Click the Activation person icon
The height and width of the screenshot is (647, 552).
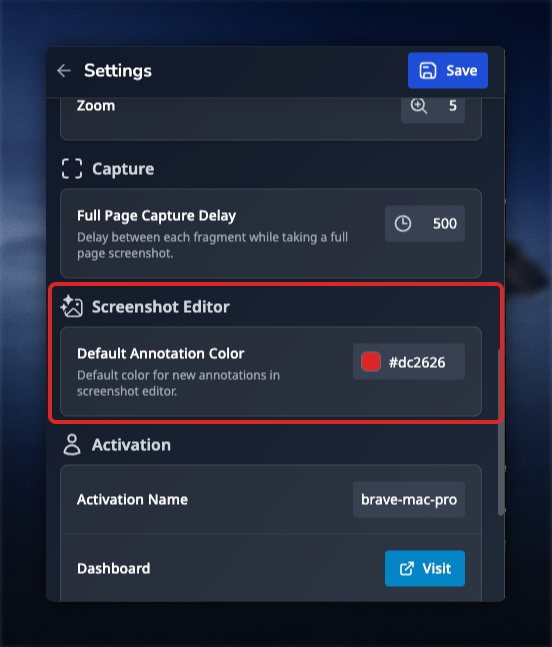point(72,444)
